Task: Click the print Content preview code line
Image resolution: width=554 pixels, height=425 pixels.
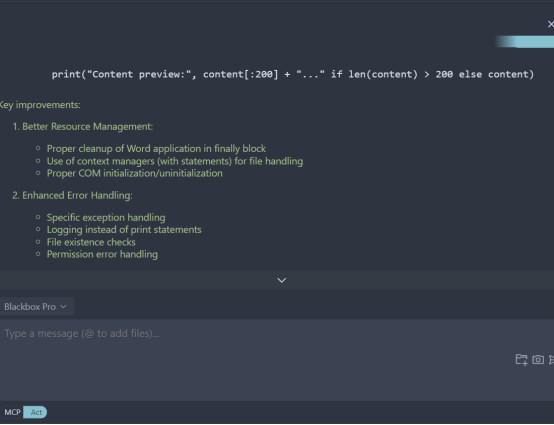Action: click(293, 74)
